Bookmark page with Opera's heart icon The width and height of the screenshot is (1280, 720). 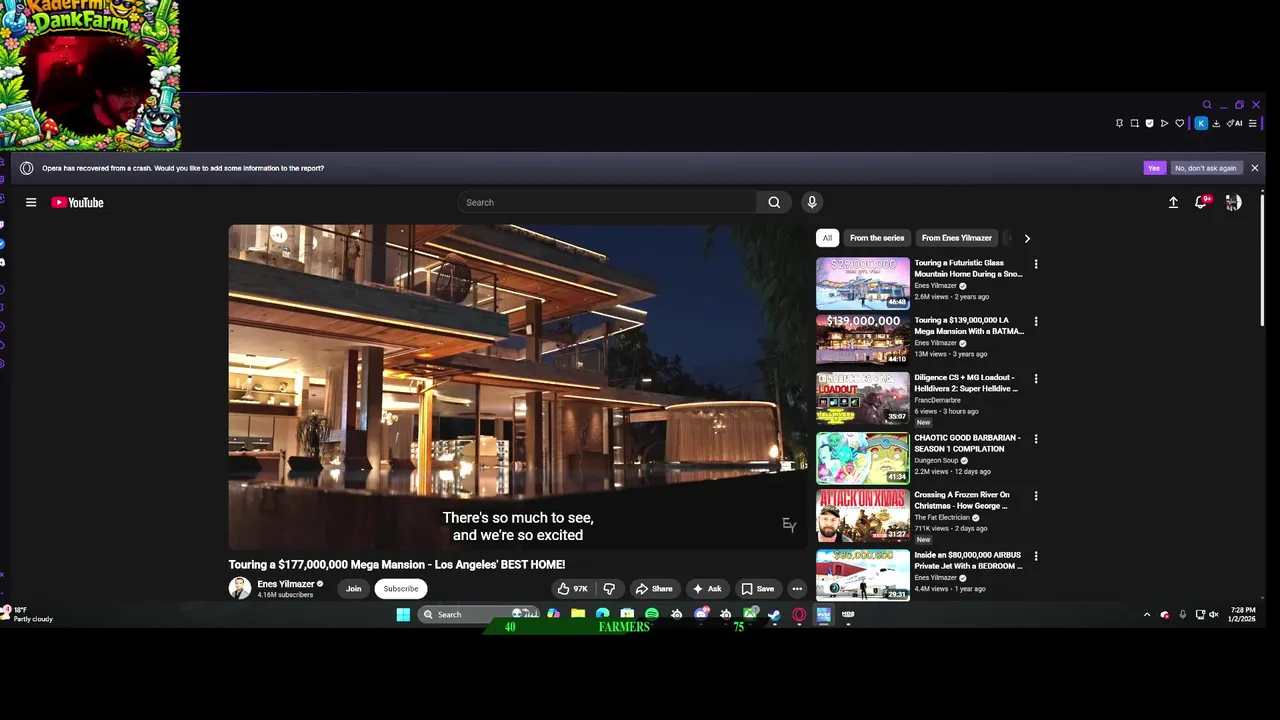(1180, 123)
